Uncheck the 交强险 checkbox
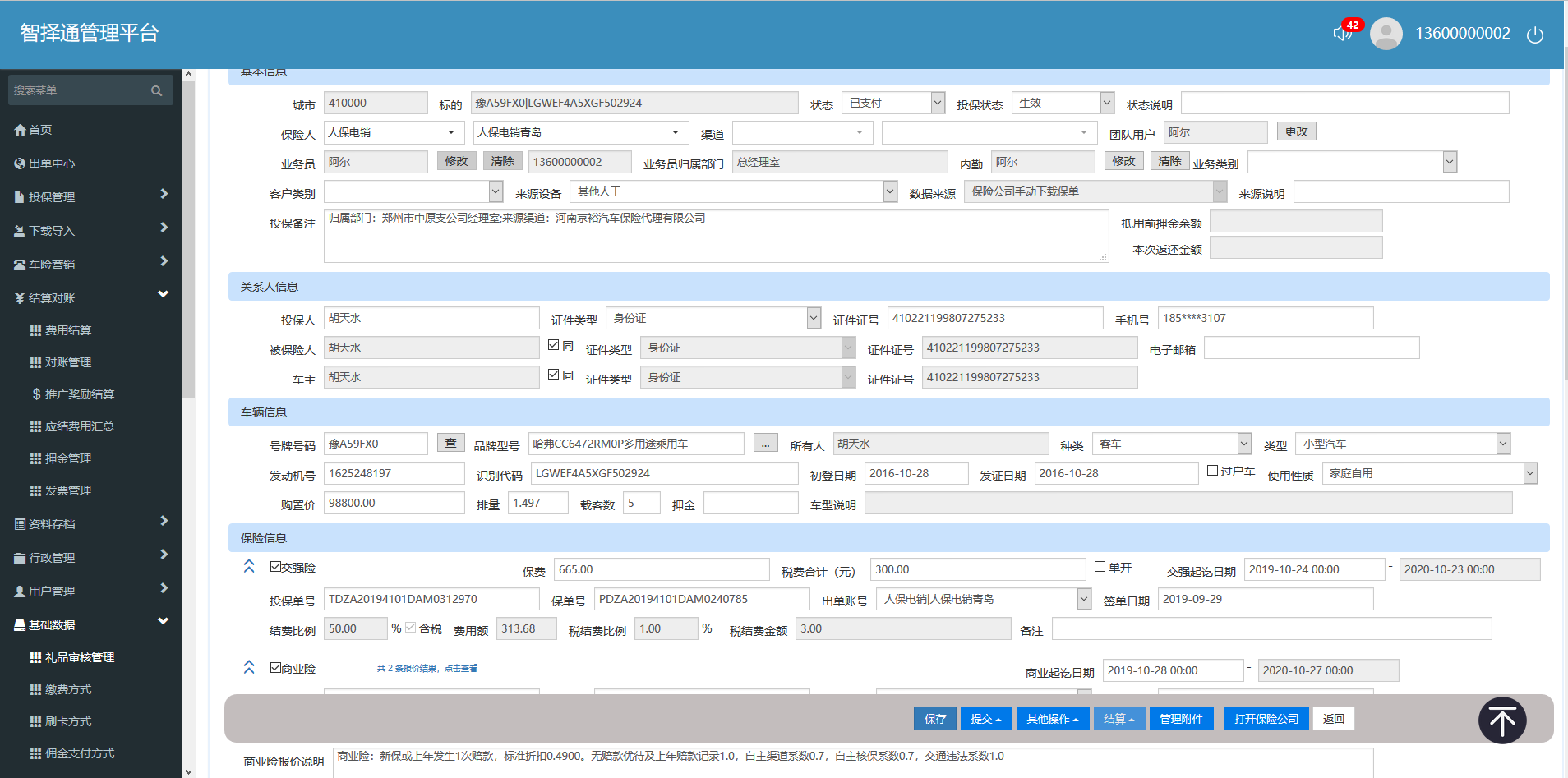 276,567
